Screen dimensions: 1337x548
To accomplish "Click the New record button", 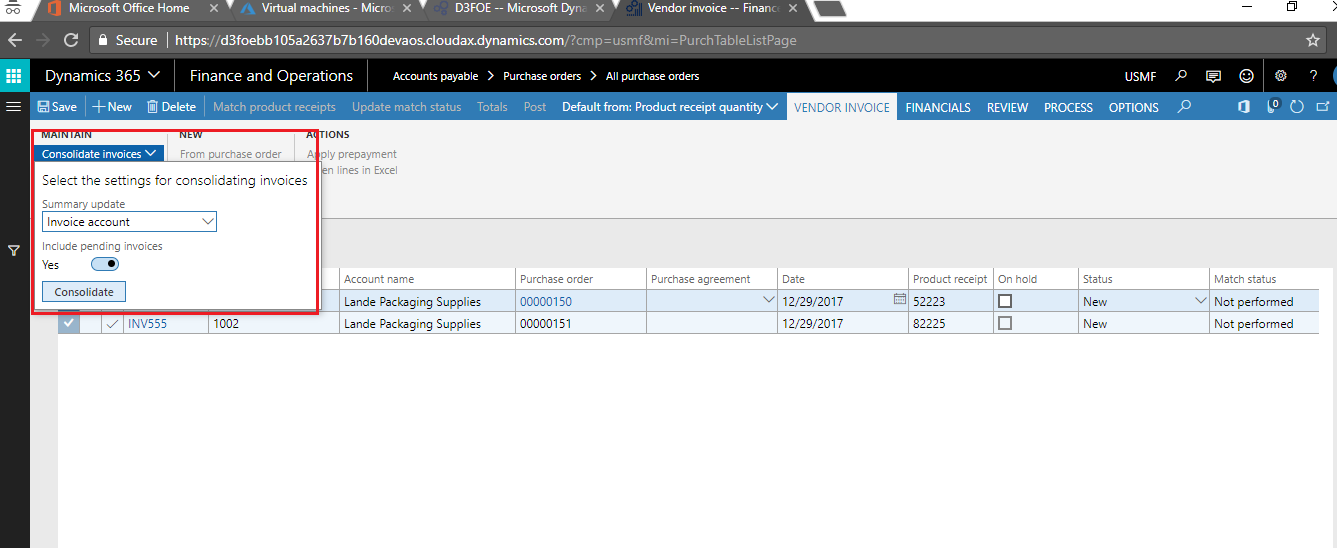I will pos(113,107).
